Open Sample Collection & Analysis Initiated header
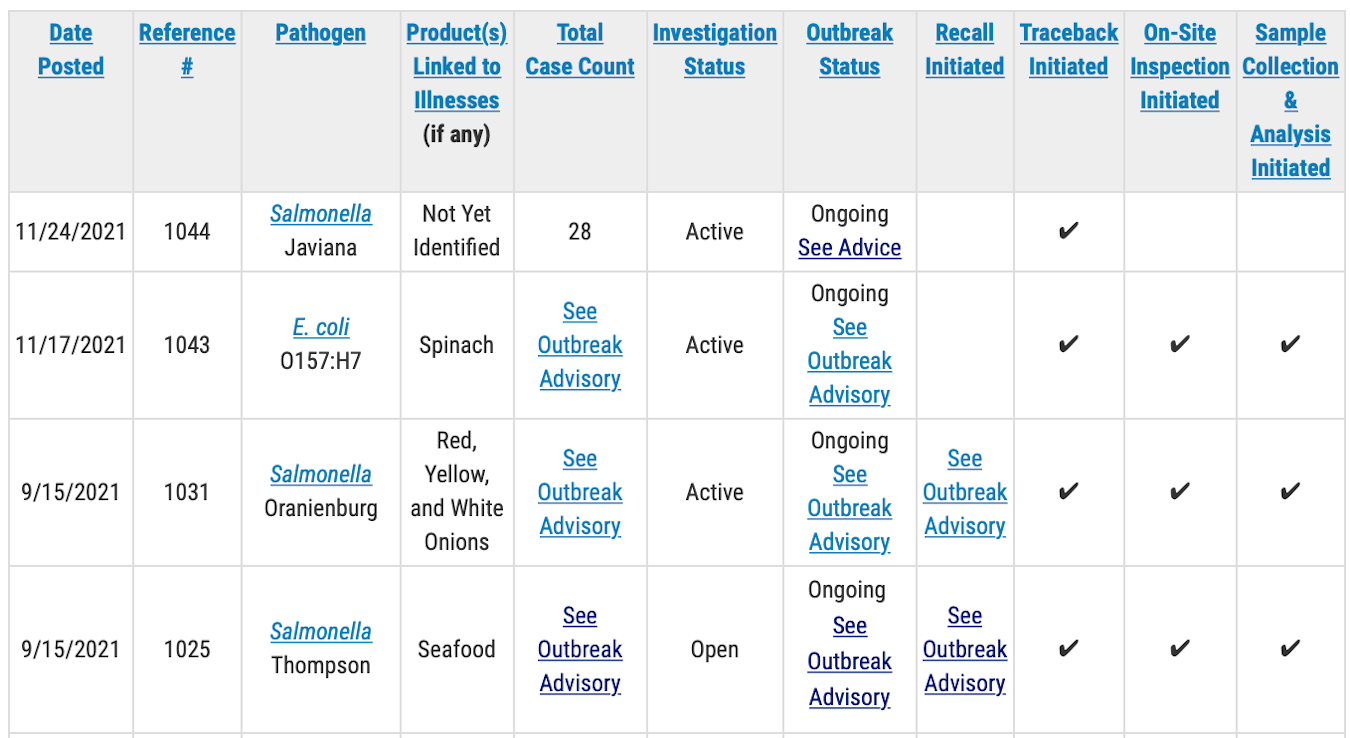Screen dimensions: 1350x738 1290,100
